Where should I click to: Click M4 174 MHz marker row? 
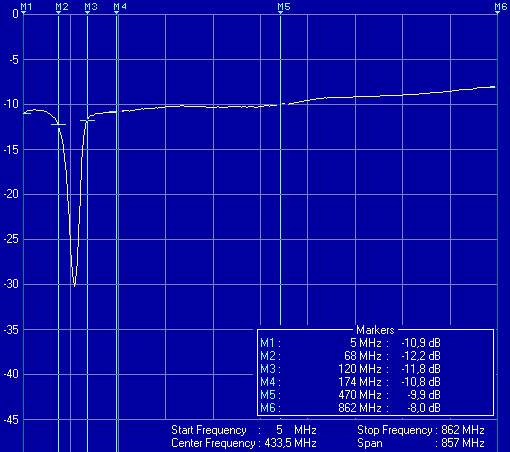pyautogui.click(x=350, y=382)
